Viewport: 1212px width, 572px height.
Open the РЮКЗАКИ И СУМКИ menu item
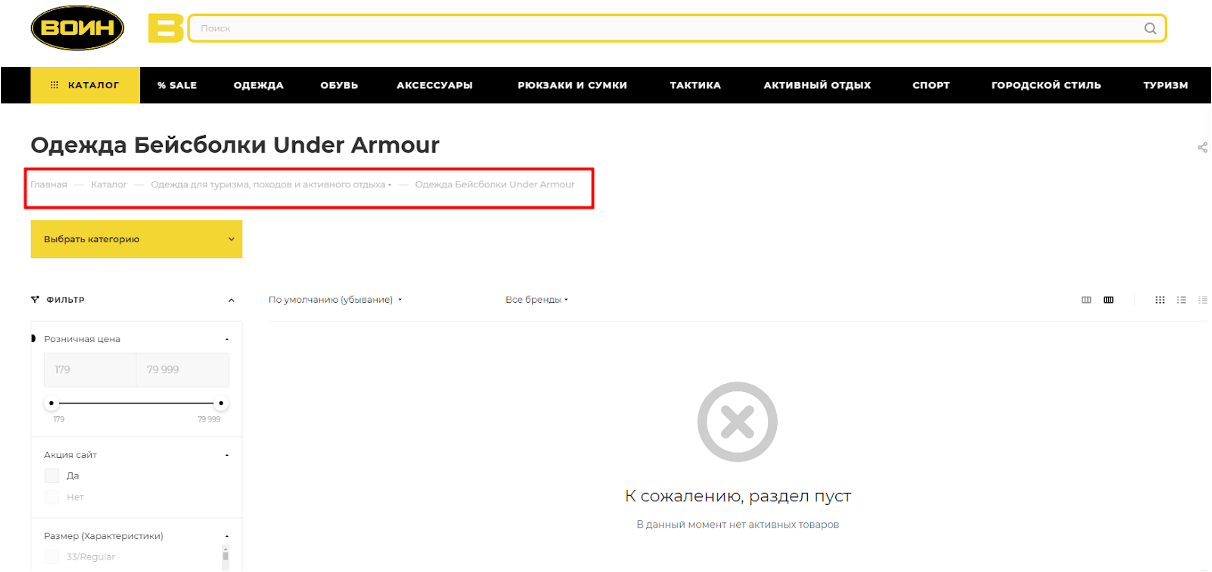click(572, 85)
